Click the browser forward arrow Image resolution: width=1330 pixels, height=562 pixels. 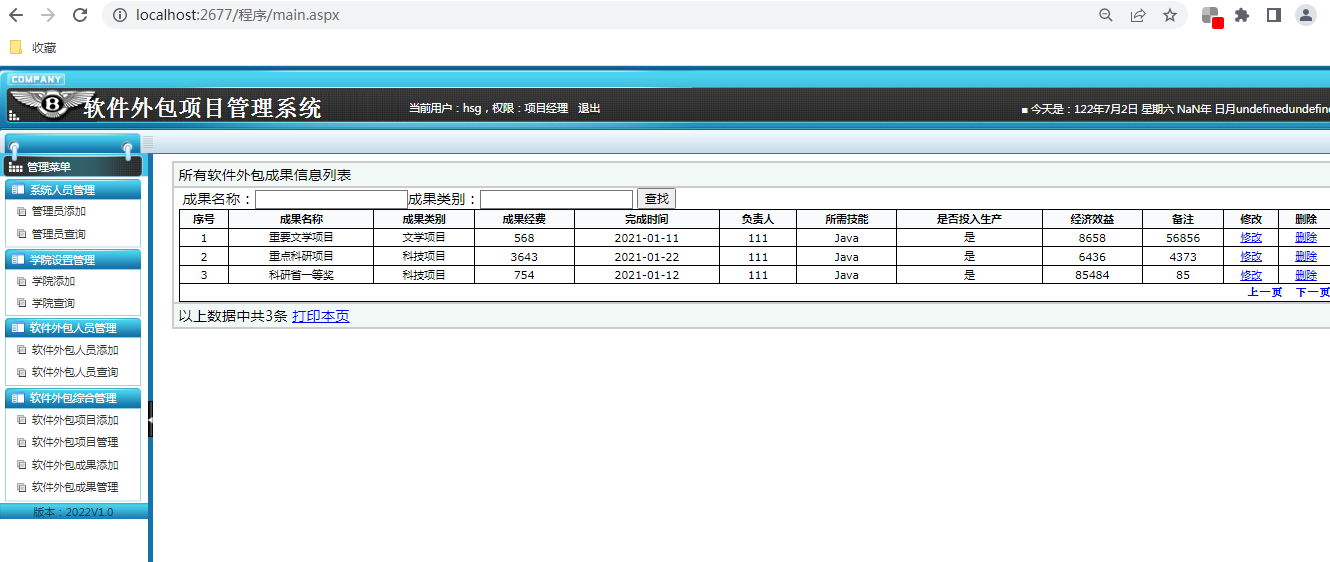47,15
